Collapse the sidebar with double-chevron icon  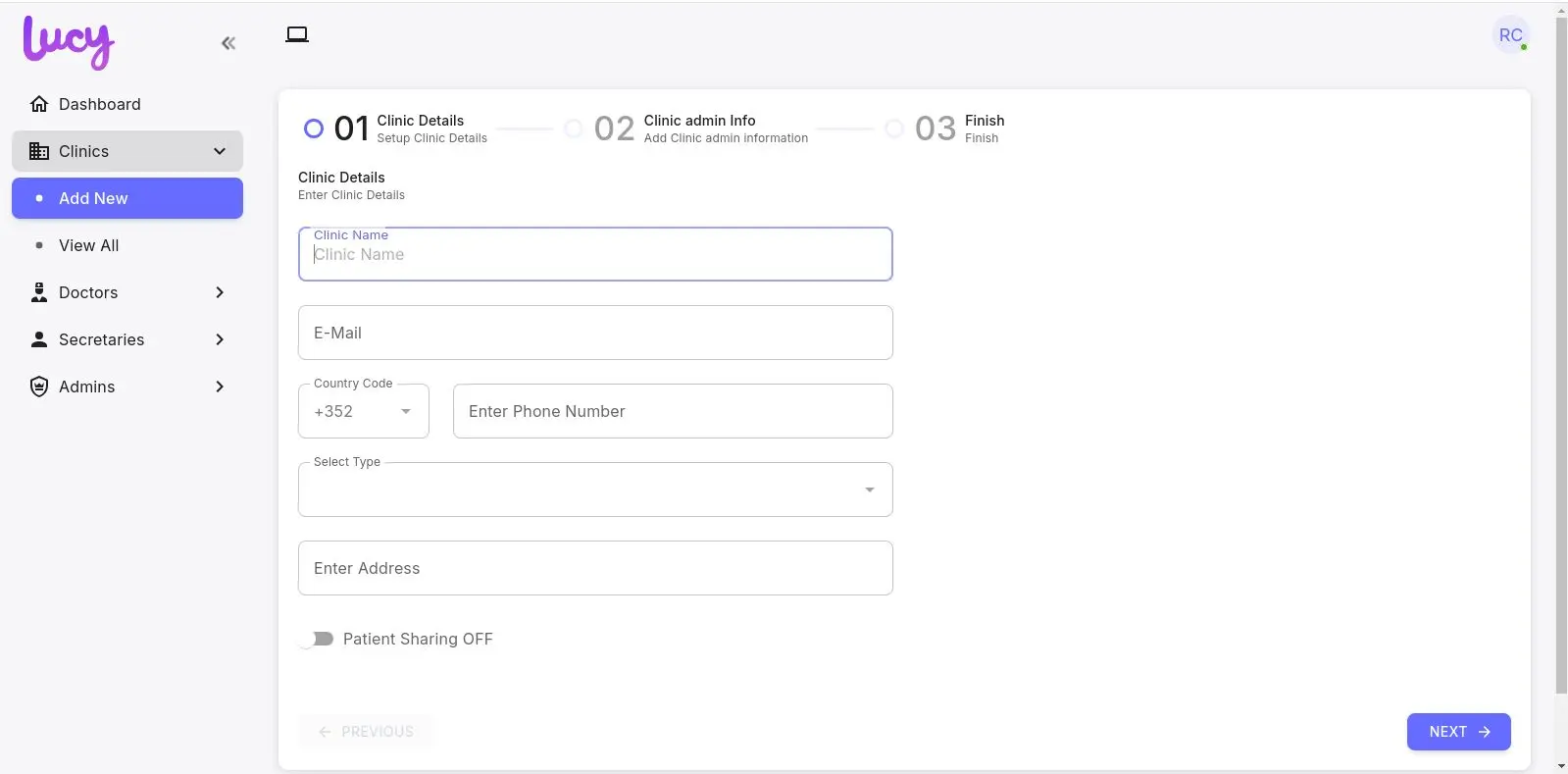click(x=228, y=43)
